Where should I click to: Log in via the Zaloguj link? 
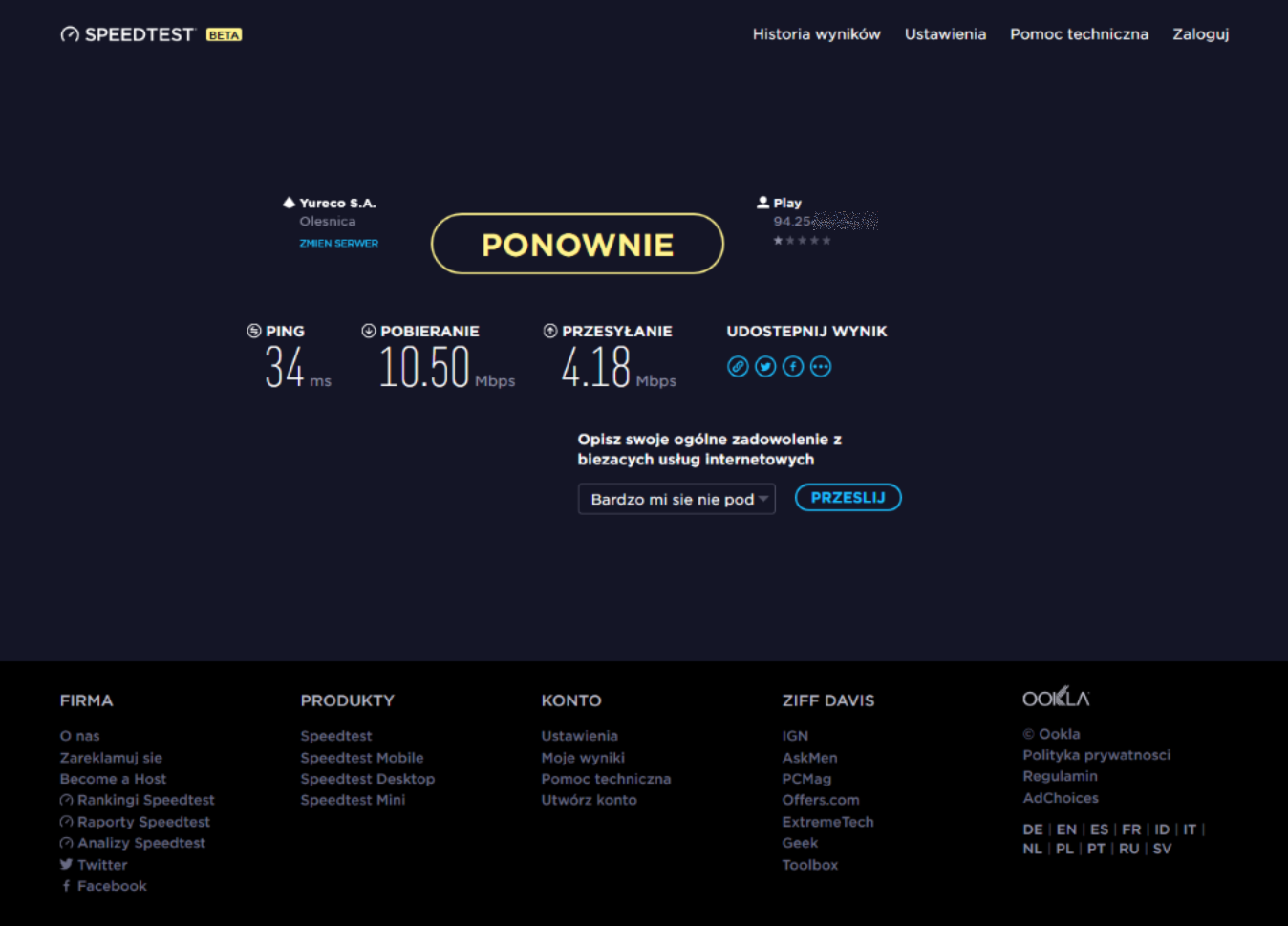(x=1200, y=34)
